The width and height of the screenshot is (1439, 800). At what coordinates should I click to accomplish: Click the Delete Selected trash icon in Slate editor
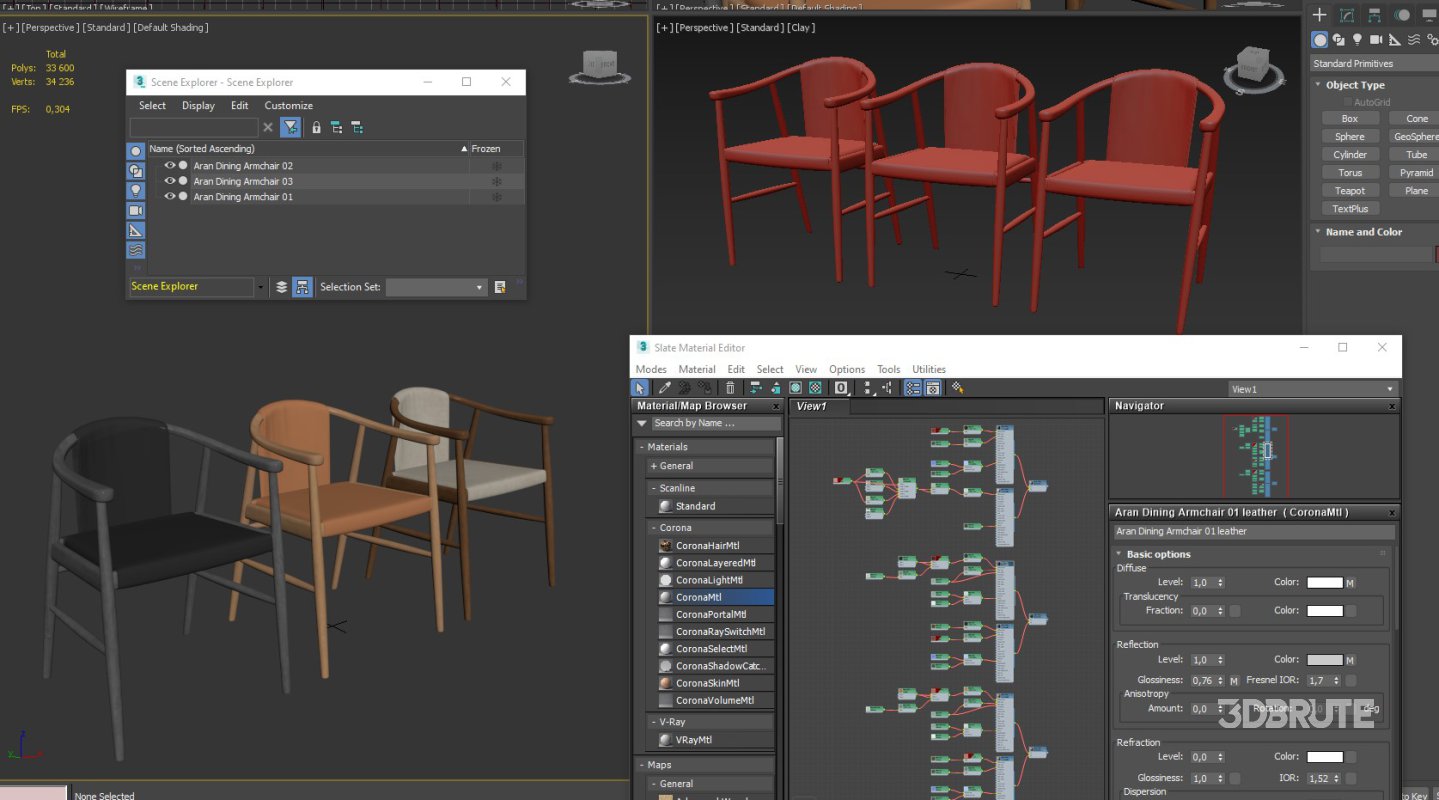[x=731, y=388]
